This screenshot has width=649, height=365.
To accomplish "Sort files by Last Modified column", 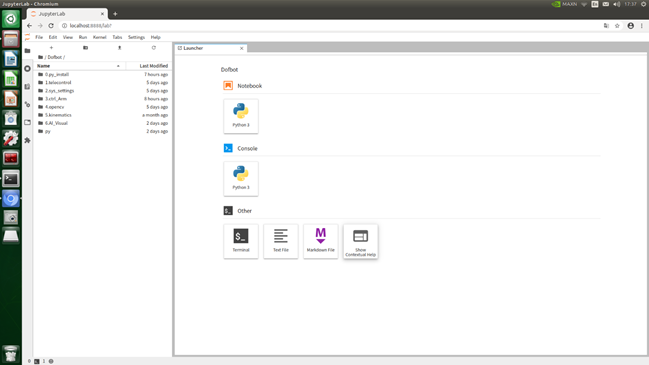I will [x=149, y=66].
